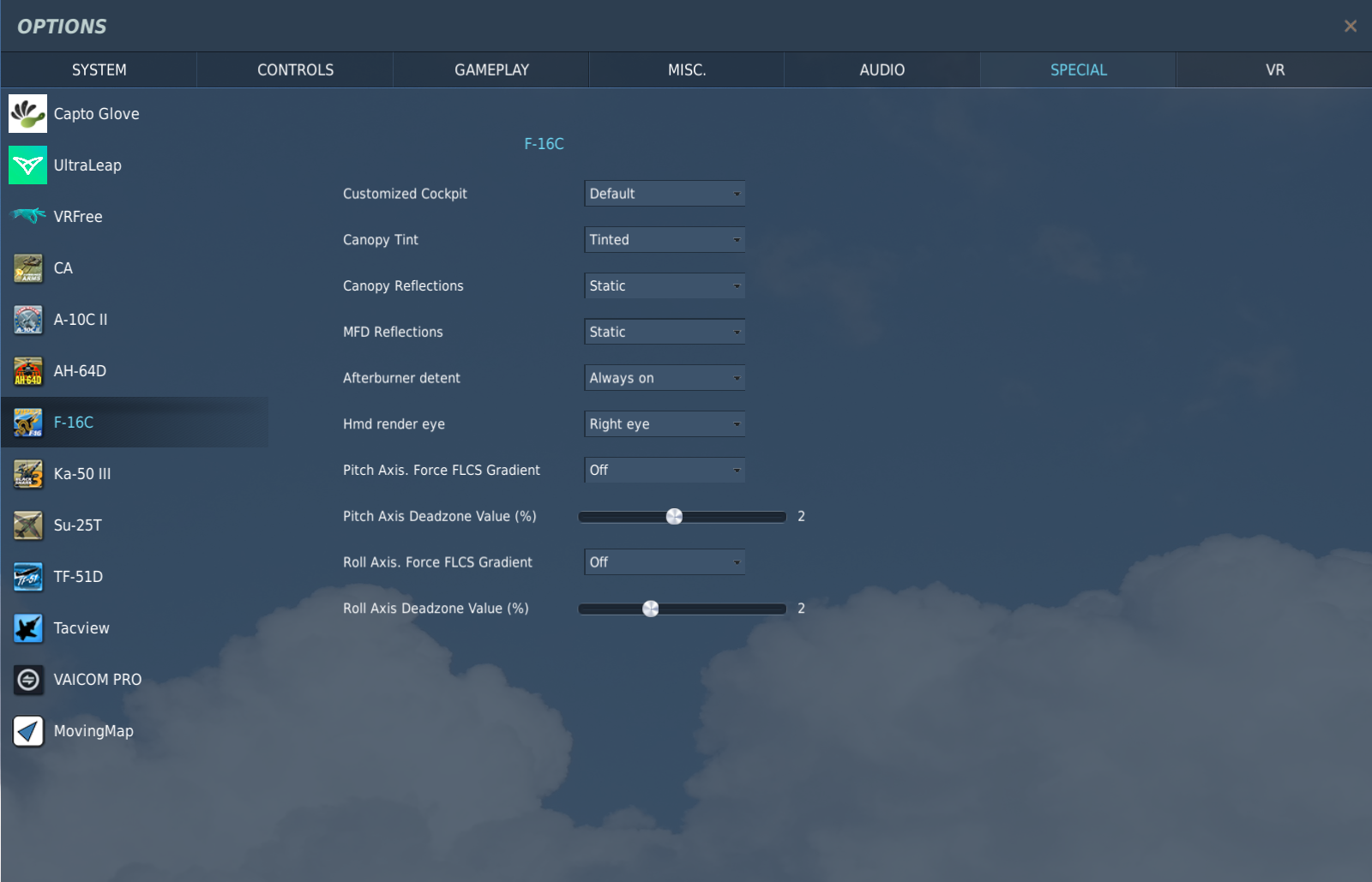Click the Roll Axis Deadzone value 2

click(801, 609)
